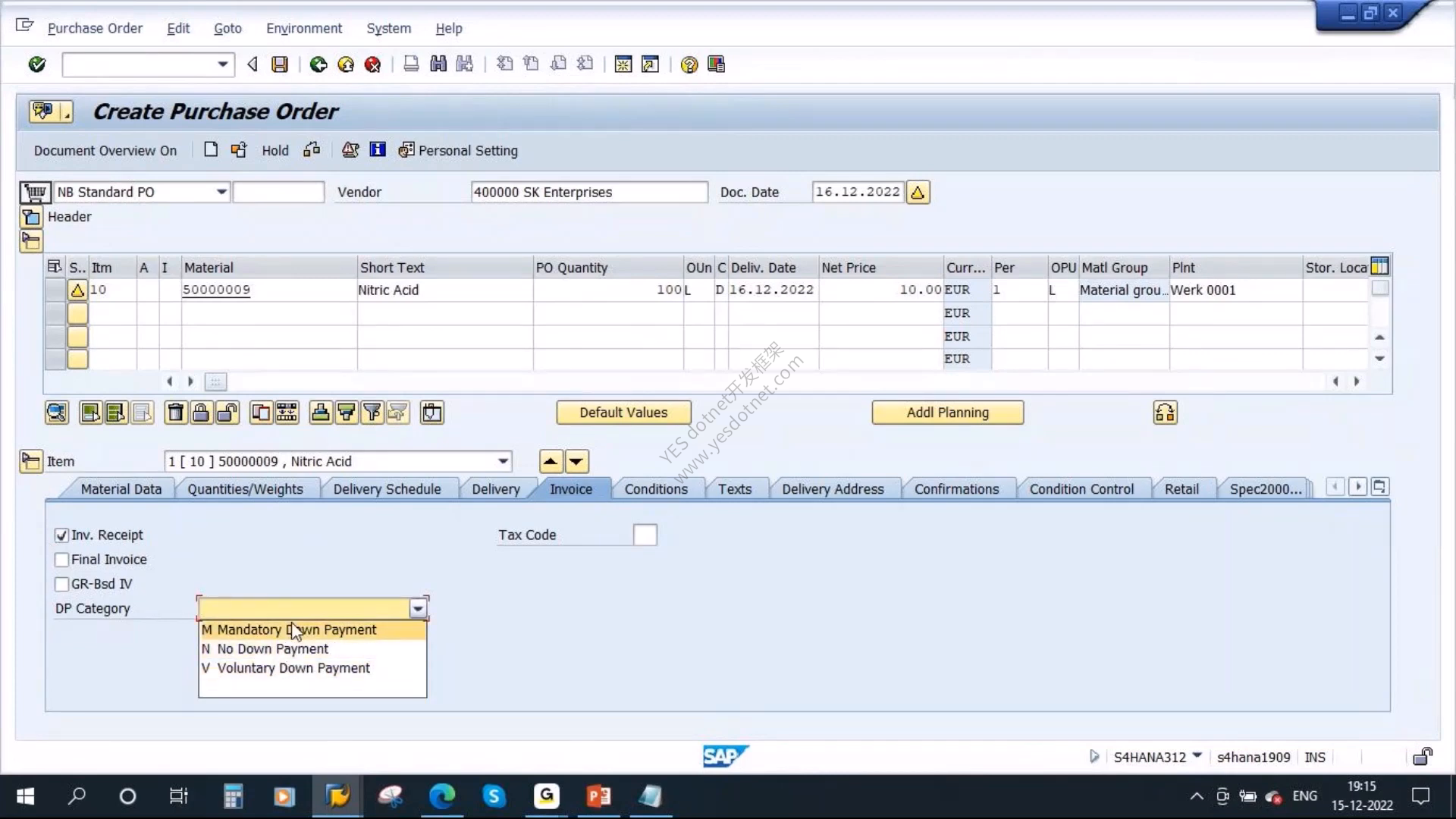Click the DP Category dropdown arrow
The width and height of the screenshot is (1456, 819).
tap(418, 608)
